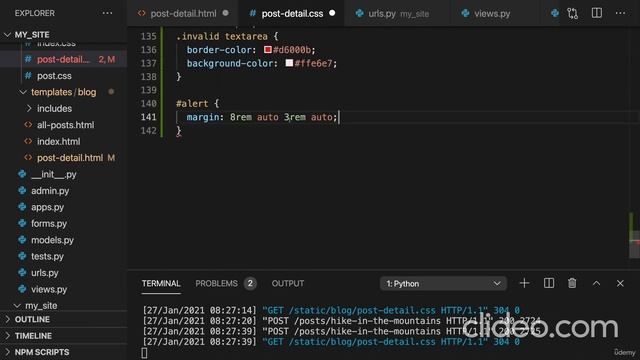Switch to views.py tab

pos(492,13)
